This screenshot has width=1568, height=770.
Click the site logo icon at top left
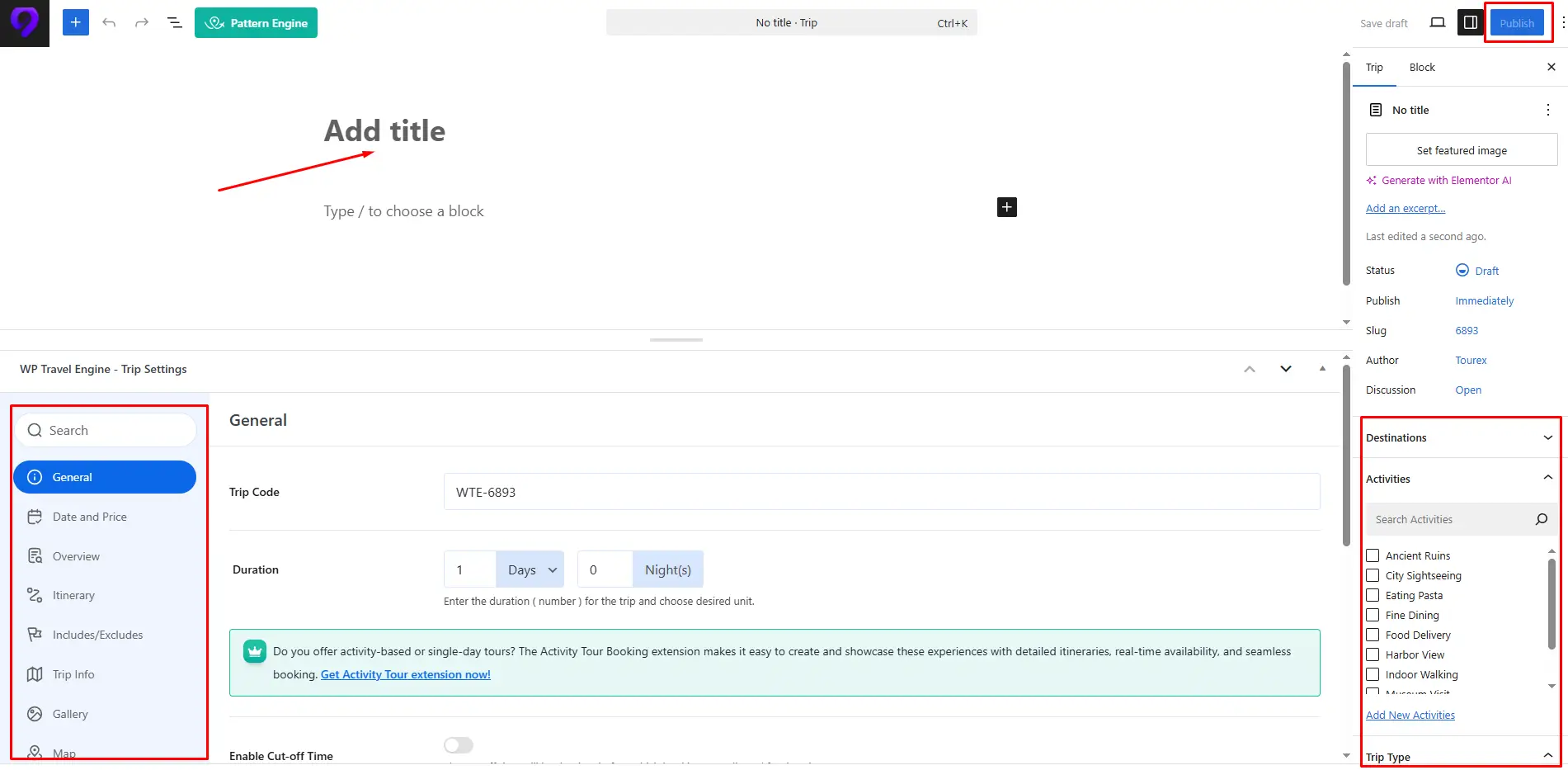(25, 23)
